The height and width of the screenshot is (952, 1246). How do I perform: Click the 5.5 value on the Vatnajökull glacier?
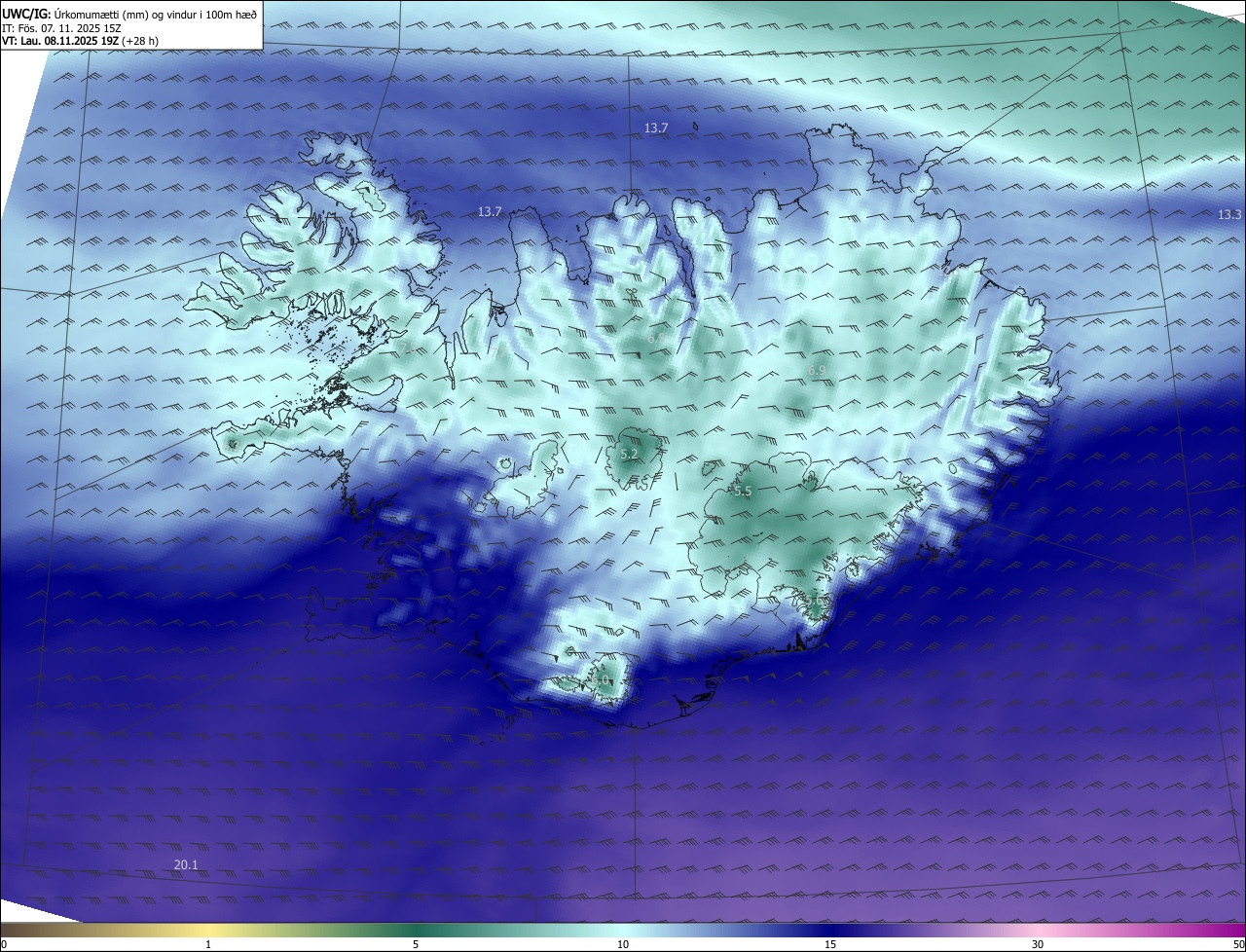tap(743, 492)
